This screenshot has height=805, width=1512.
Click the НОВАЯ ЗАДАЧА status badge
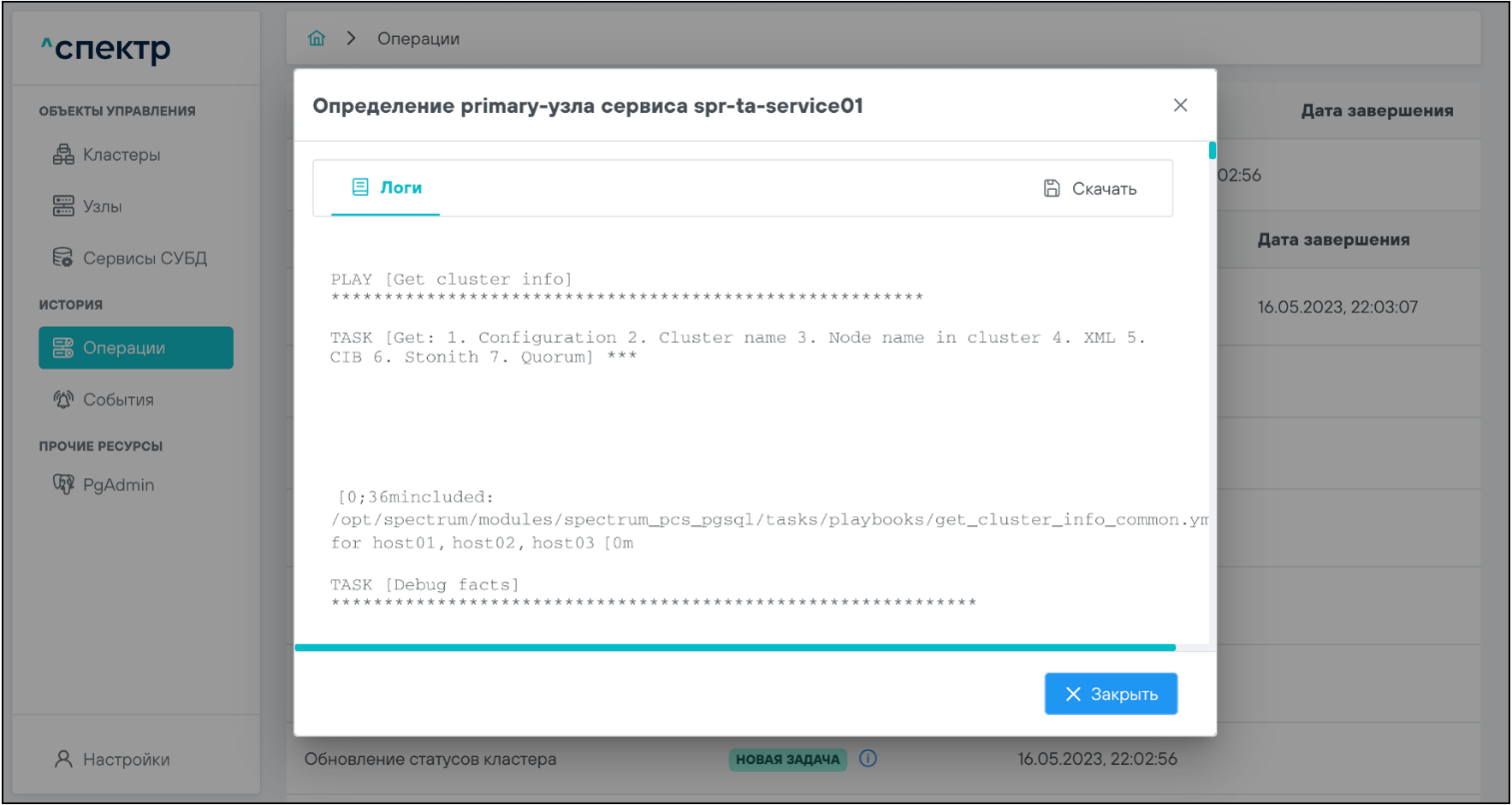[787, 759]
